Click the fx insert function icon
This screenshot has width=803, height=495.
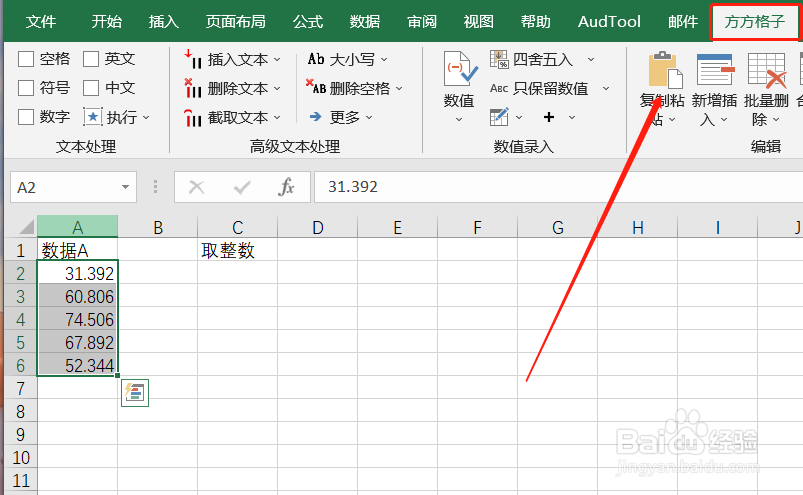click(286, 187)
